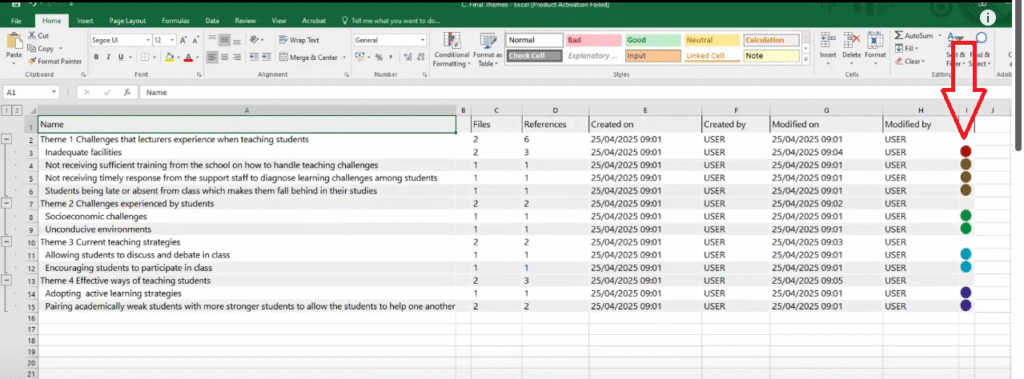Collapse the Theme 2 outline group
This screenshot has width=1024, height=379.
pyautogui.click(x=8, y=203)
